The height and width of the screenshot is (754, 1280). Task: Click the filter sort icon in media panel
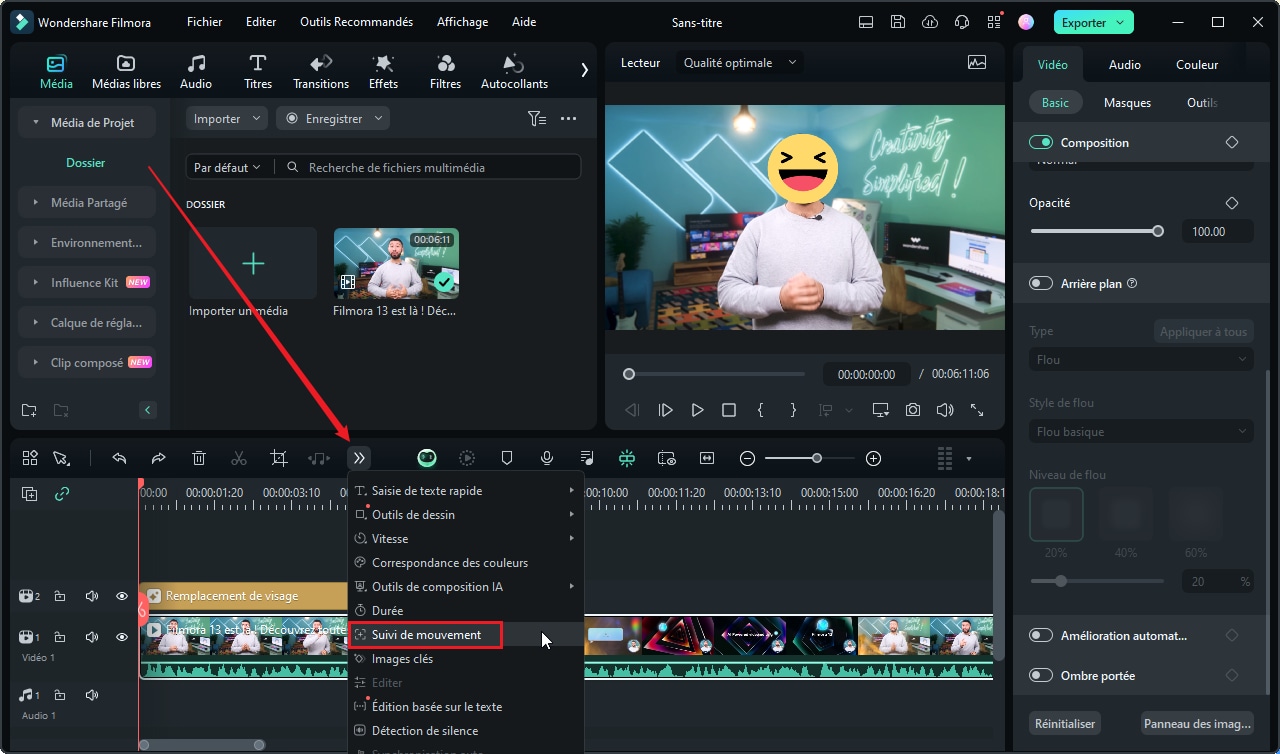537,118
